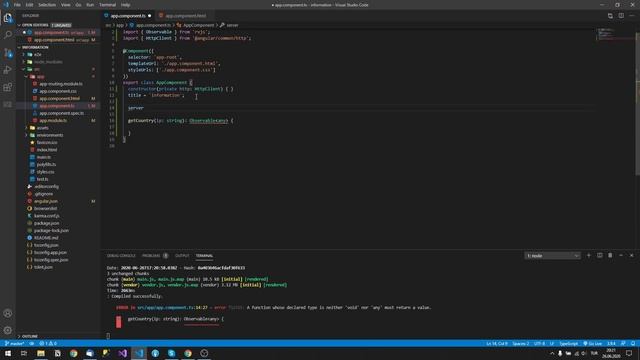Click the Go Live status bar item
The height and width of the screenshot is (360, 640).
click(592, 344)
